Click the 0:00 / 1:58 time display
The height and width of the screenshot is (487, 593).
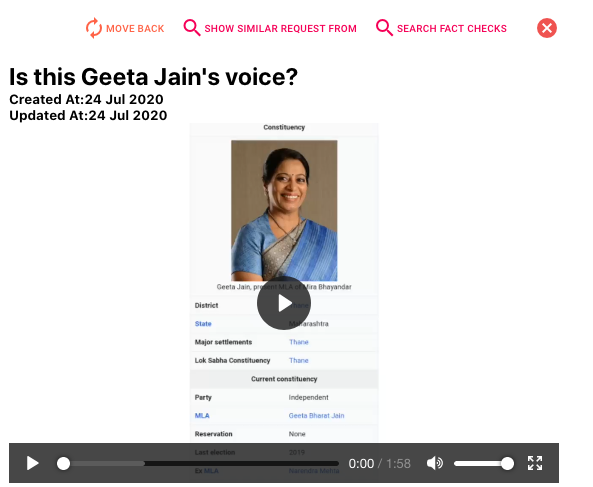point(379,464)
